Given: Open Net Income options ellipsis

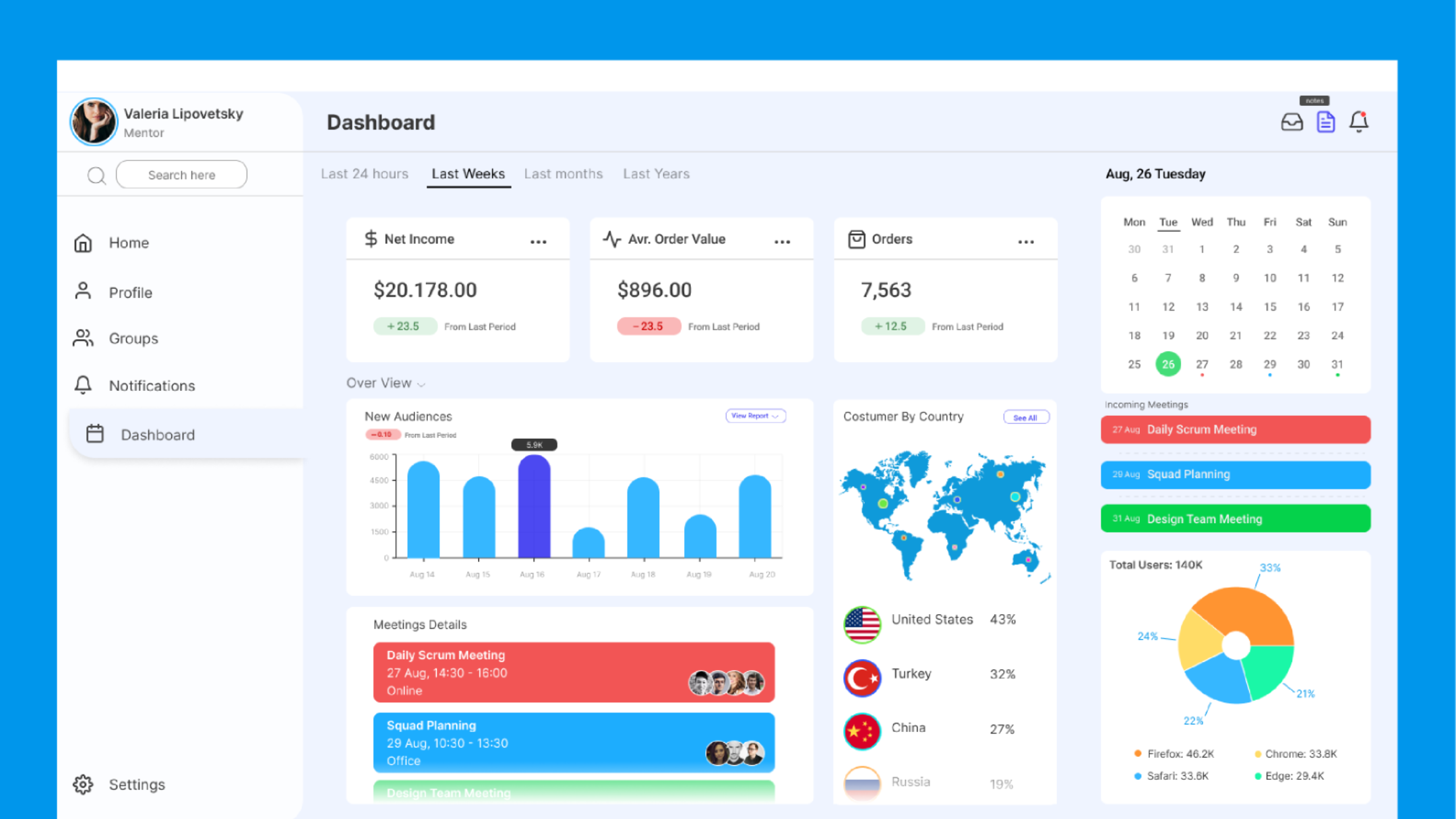Looking at the screenshot, I should pos(538,241).
